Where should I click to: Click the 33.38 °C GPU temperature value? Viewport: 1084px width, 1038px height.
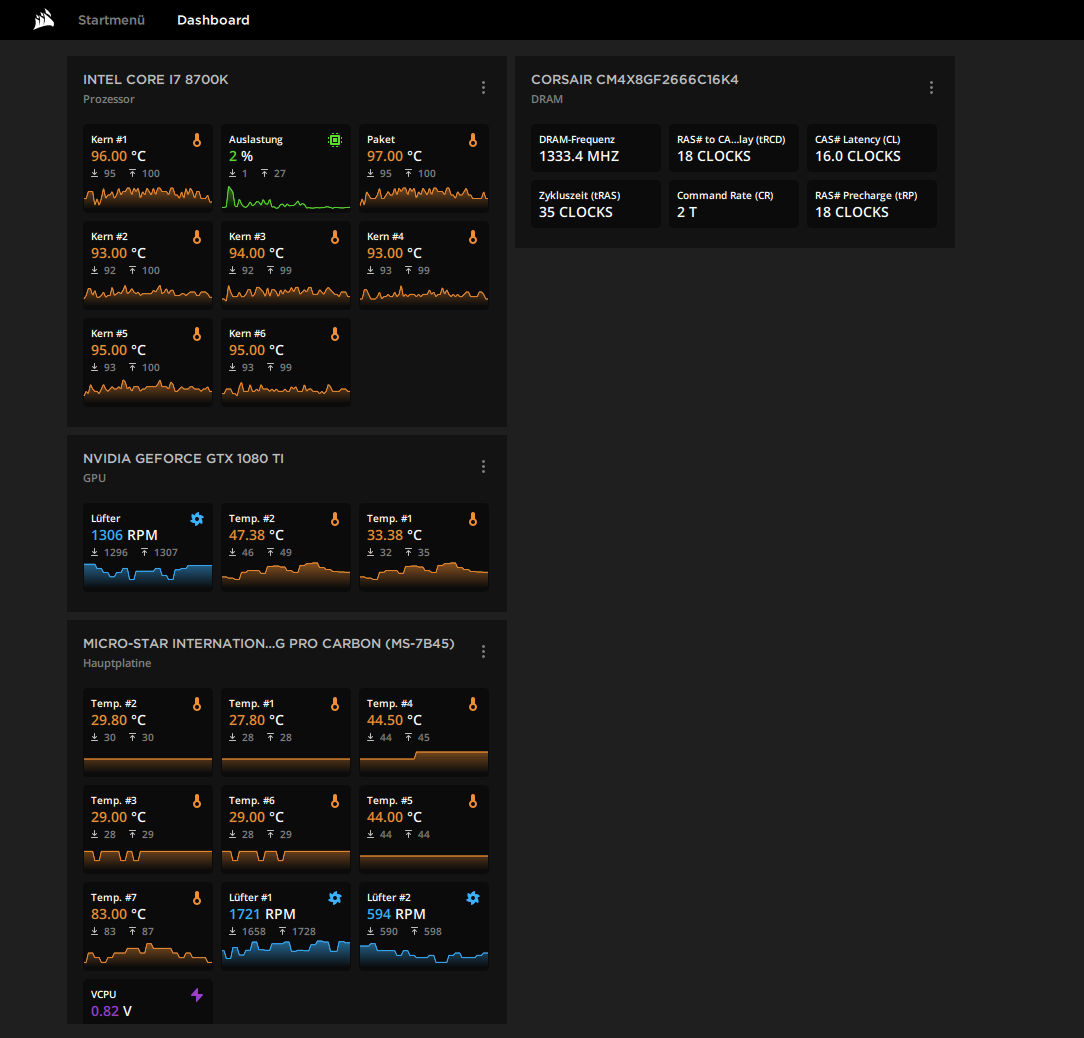click(x=394, y=535)
